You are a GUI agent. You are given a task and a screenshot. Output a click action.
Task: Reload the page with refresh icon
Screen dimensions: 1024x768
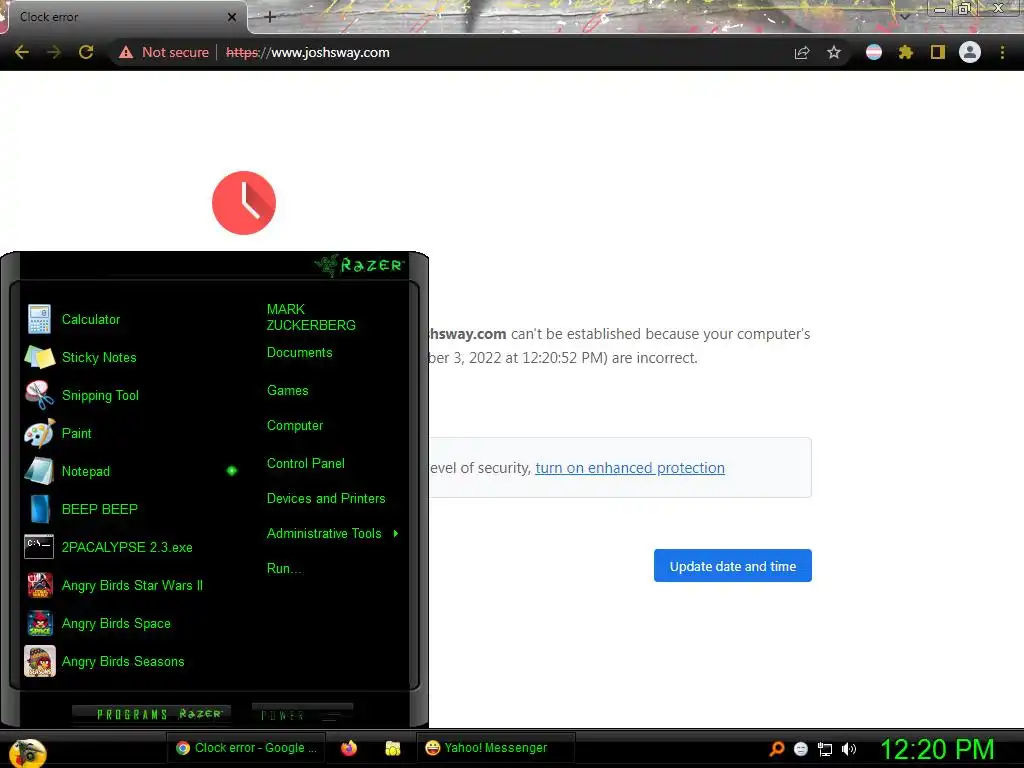[x=86, y=52]
